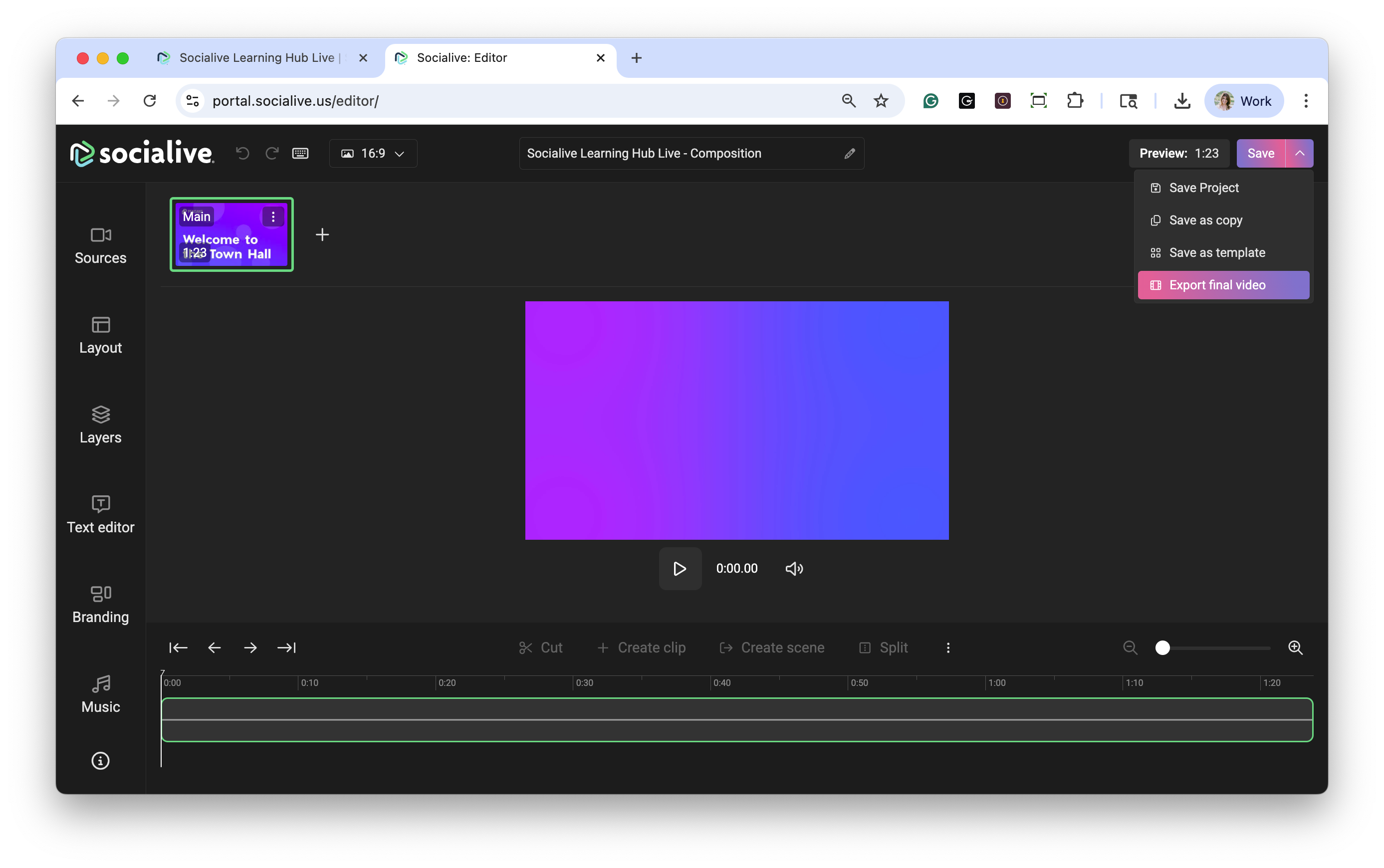Open the Sources panel
Viewport: 1384px width, 868px height.
100,245
